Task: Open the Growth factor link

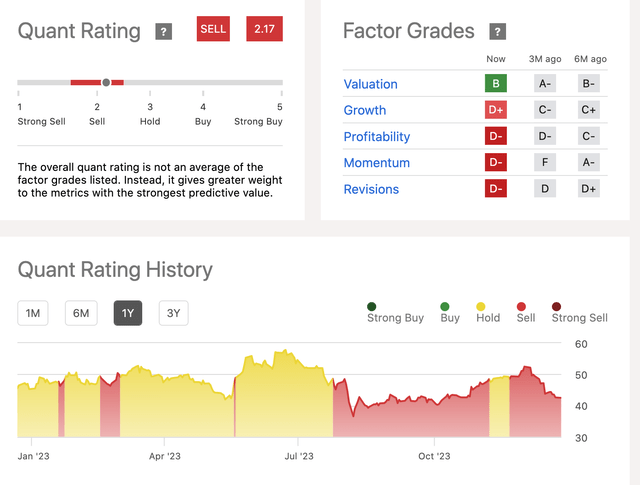Action: 364,110
